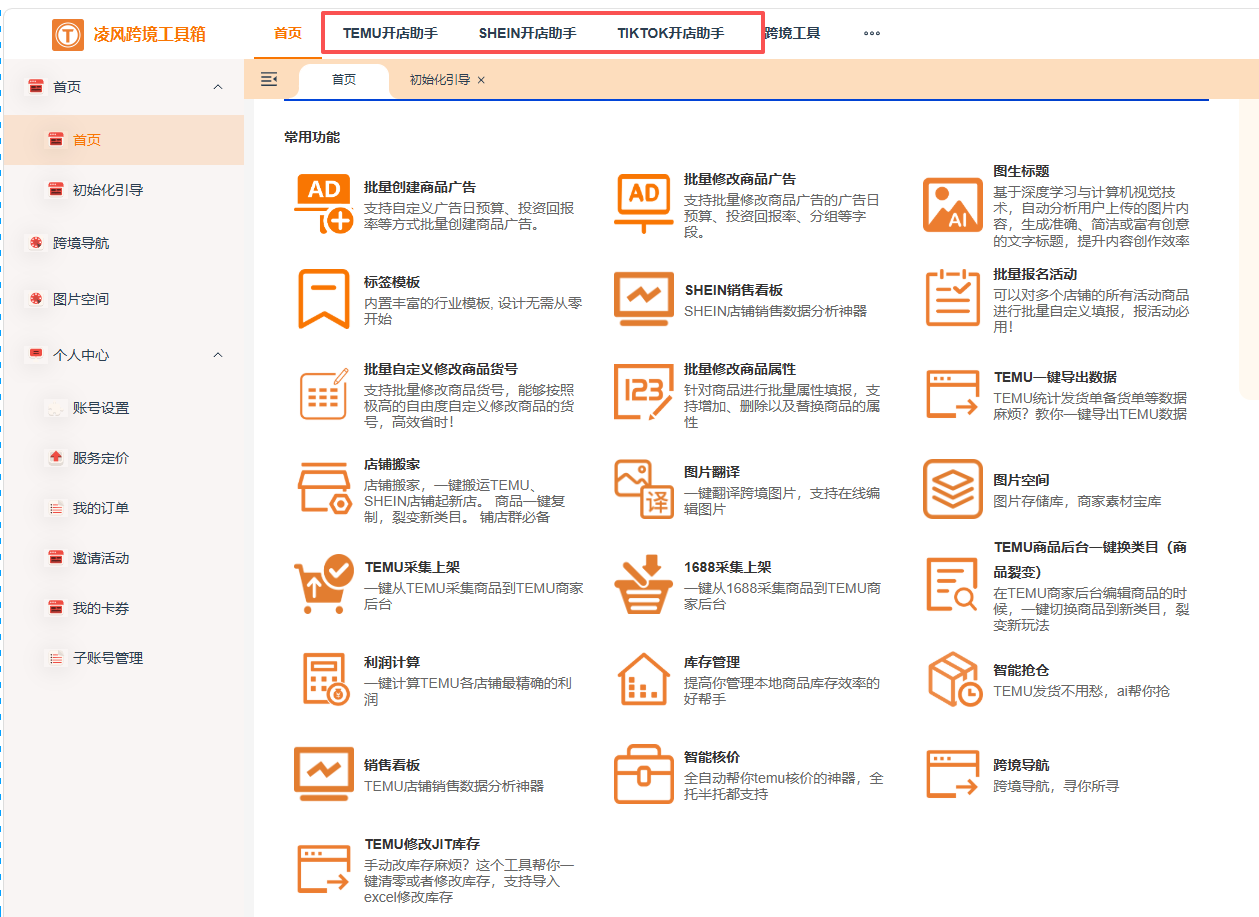Open the 图片翻译 translate icon
Image resolution: width=1259 pixels, height=917 pixels.
(x=644, y=489)
